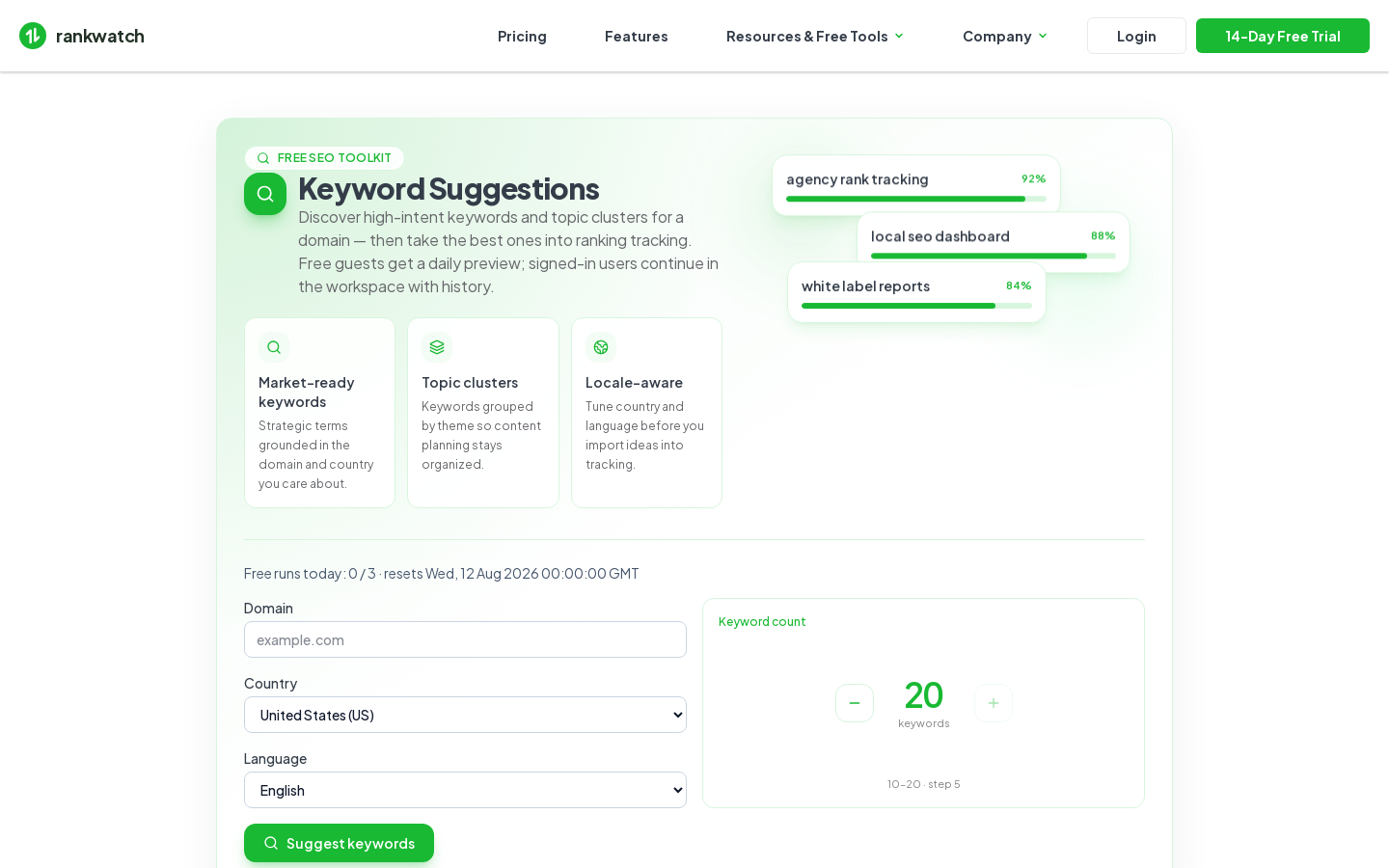
Task: Click the Topic clusters card title
Action: tap(470, 383)
